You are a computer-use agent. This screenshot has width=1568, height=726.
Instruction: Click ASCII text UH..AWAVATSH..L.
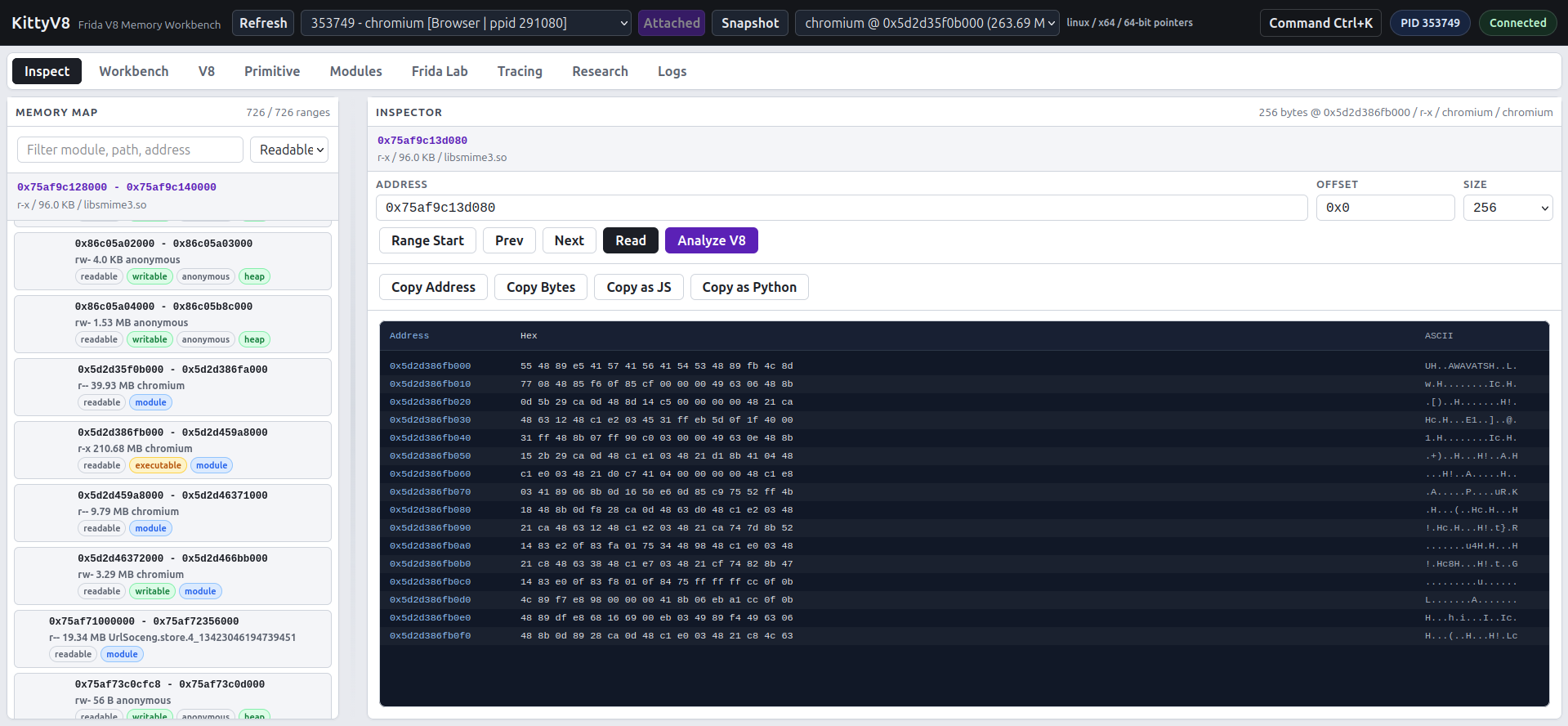click(x=1471, y=366)
